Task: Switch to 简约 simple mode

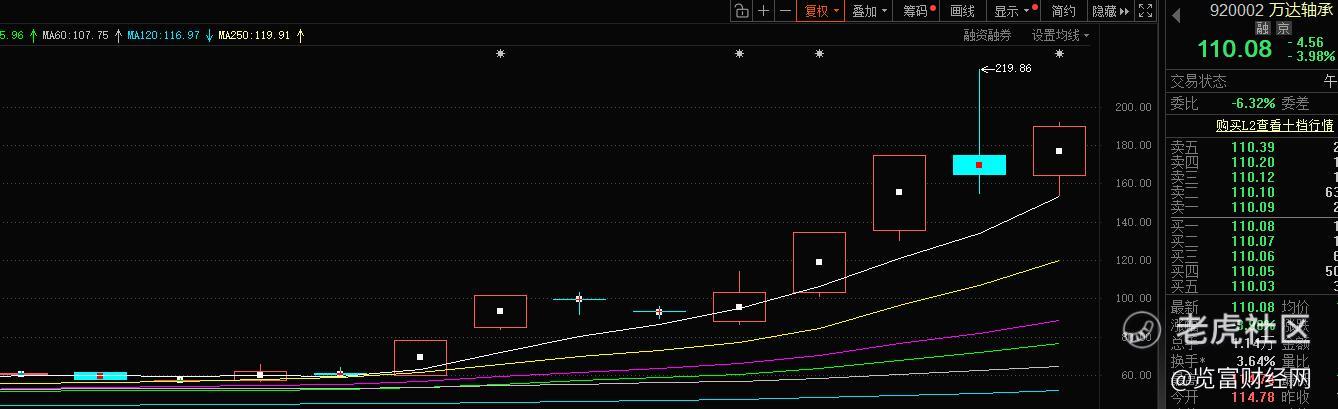Action: pos(1064,11)
